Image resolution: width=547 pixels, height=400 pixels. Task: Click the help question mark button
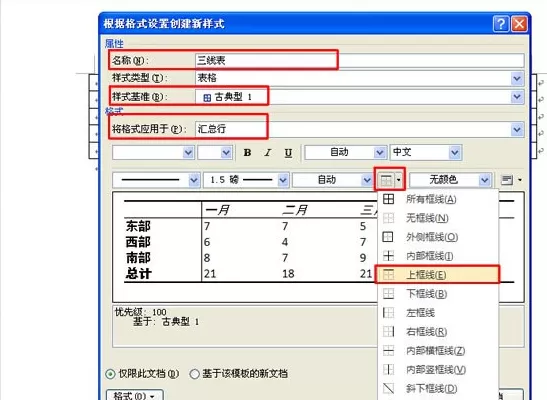click(501, 24)
